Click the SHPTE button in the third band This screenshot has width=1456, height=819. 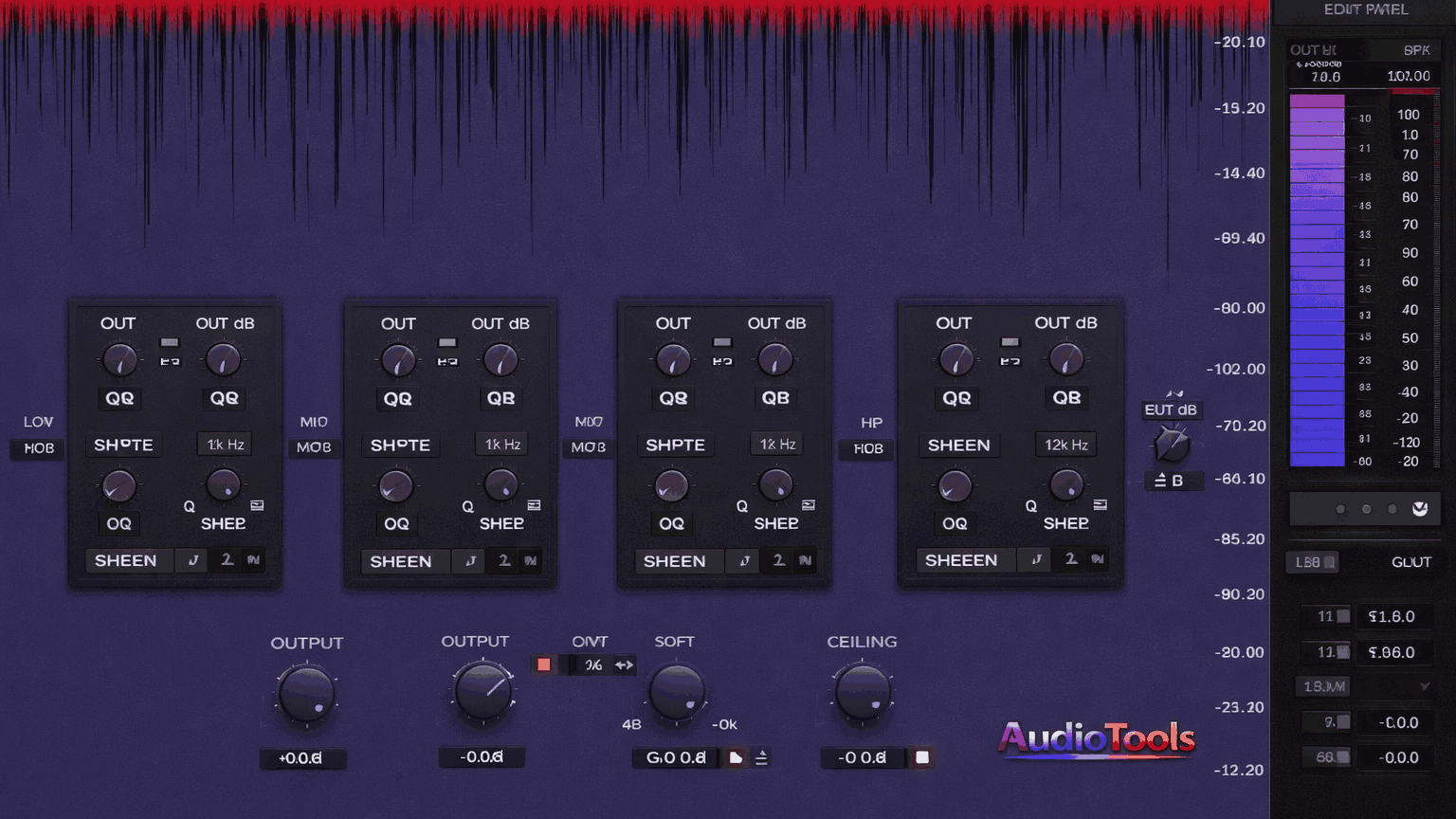[675, 445]
